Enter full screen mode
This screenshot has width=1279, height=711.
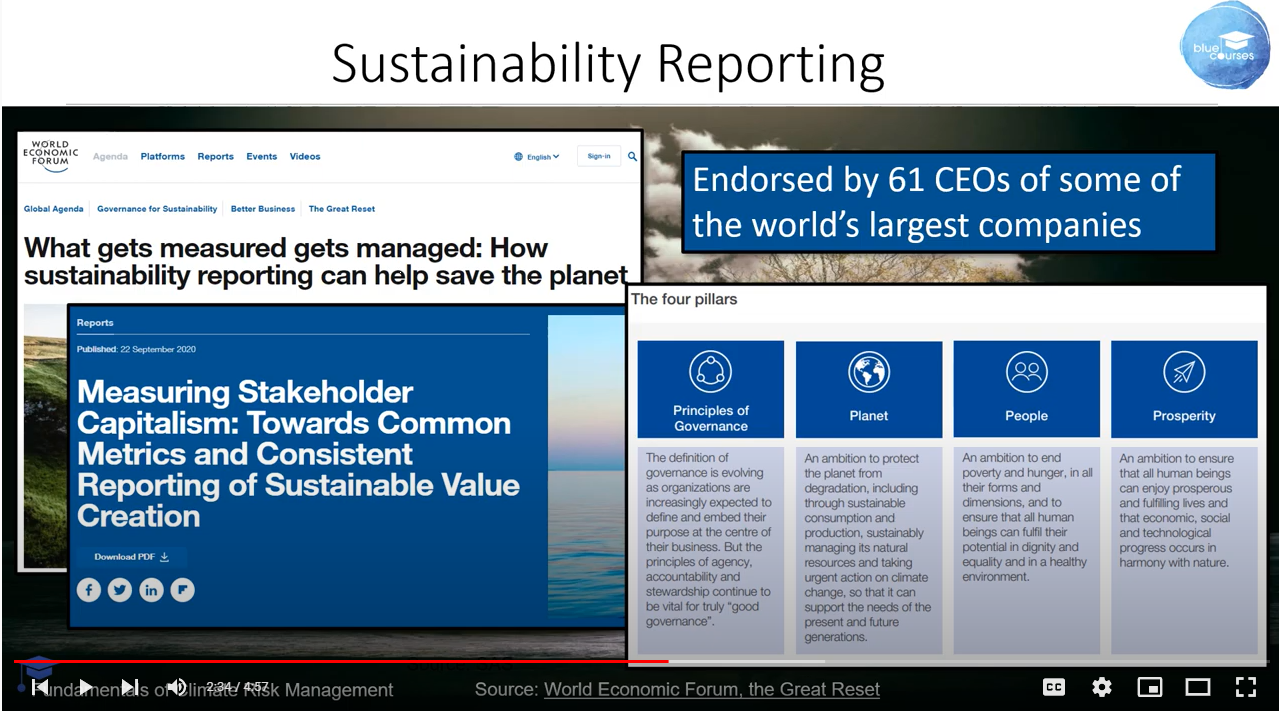click(1246, 687)
